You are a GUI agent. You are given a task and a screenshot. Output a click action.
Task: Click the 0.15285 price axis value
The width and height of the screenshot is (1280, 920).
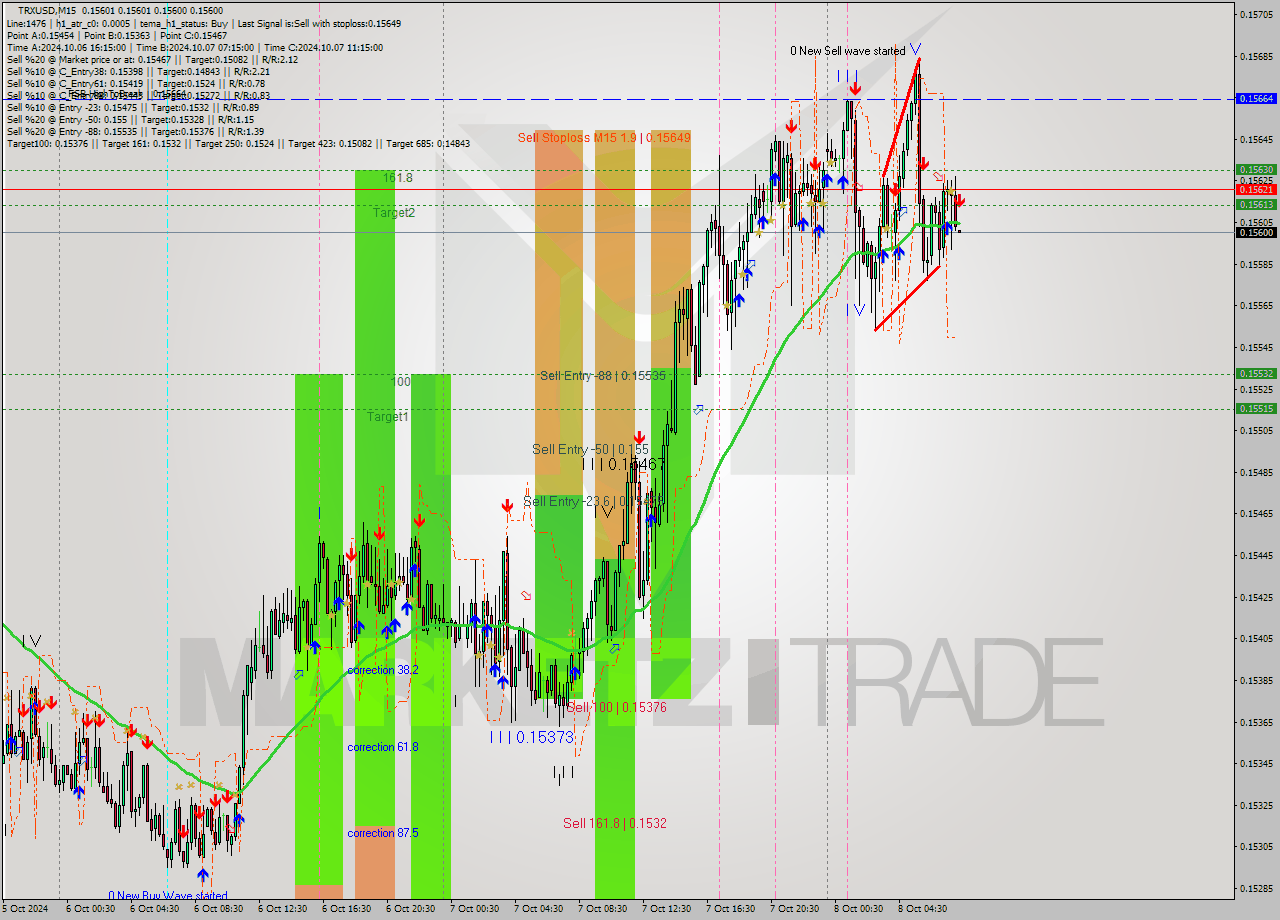click(x=1256, y=888)
